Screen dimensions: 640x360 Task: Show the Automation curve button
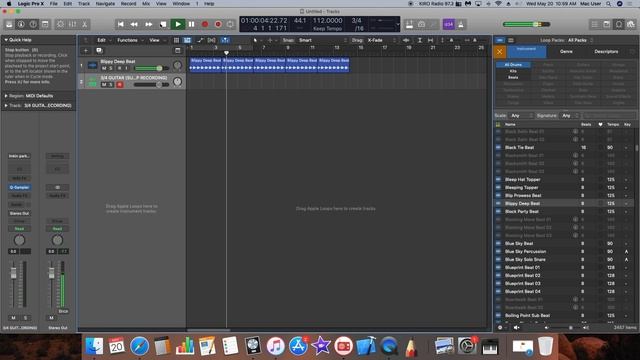(x=200, y=40)
